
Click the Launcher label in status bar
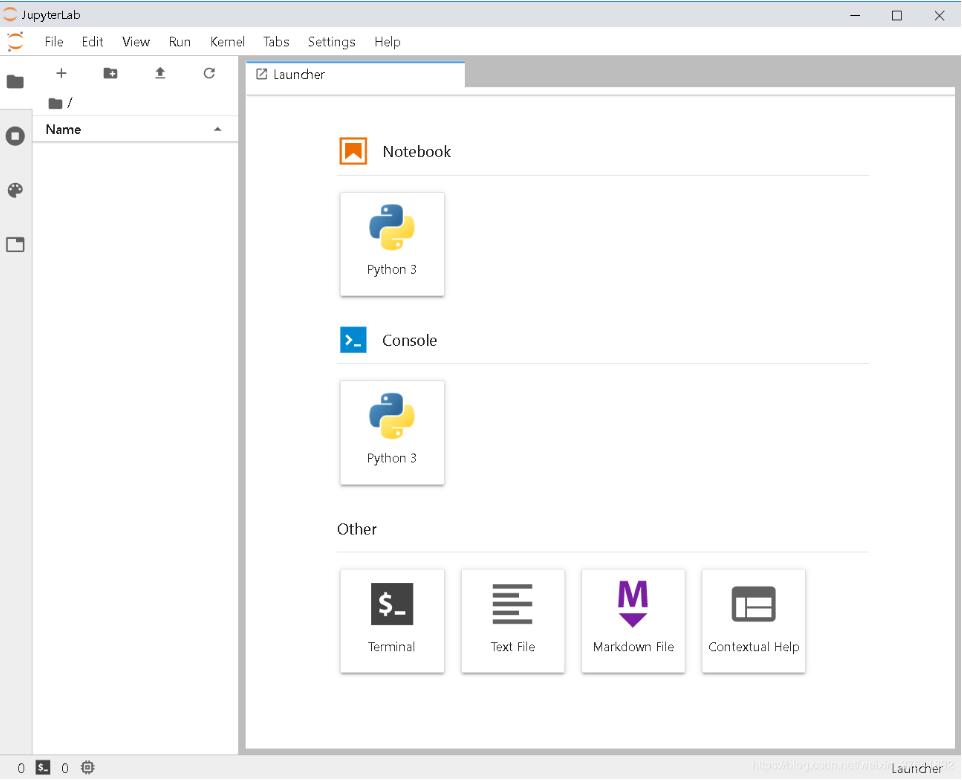click(x=917, y=768)
